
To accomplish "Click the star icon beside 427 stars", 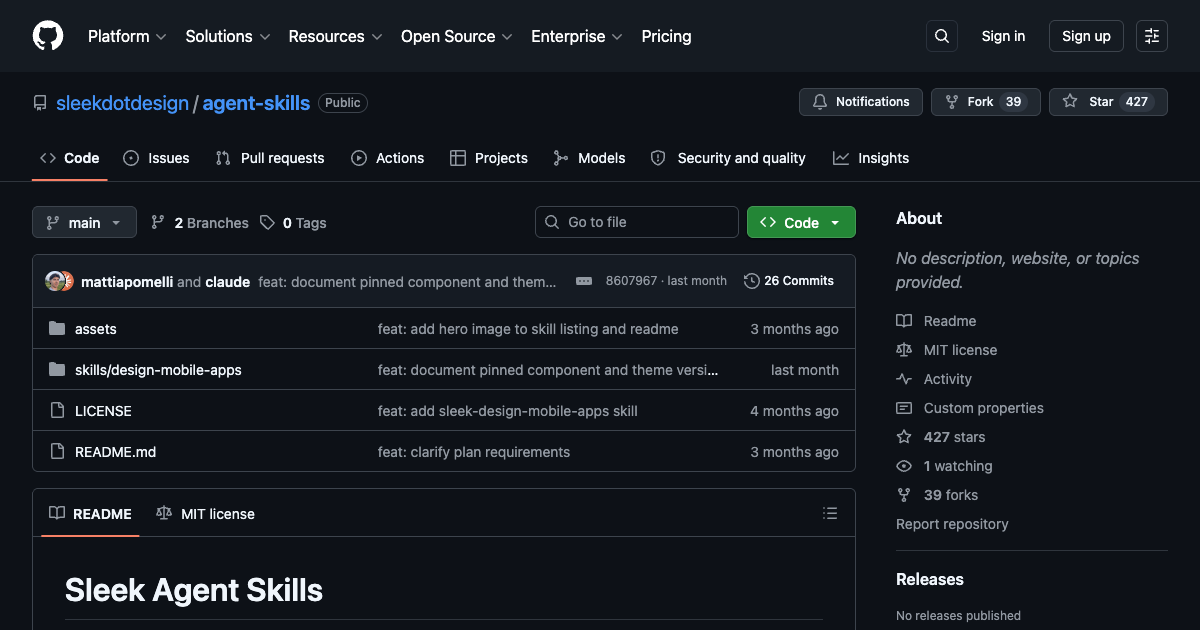I will point(904,437).
